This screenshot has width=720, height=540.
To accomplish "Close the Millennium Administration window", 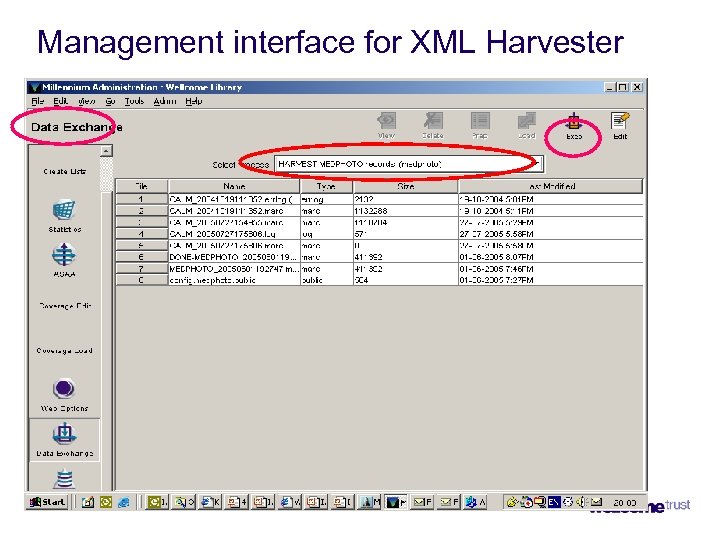I will [637, 87].
